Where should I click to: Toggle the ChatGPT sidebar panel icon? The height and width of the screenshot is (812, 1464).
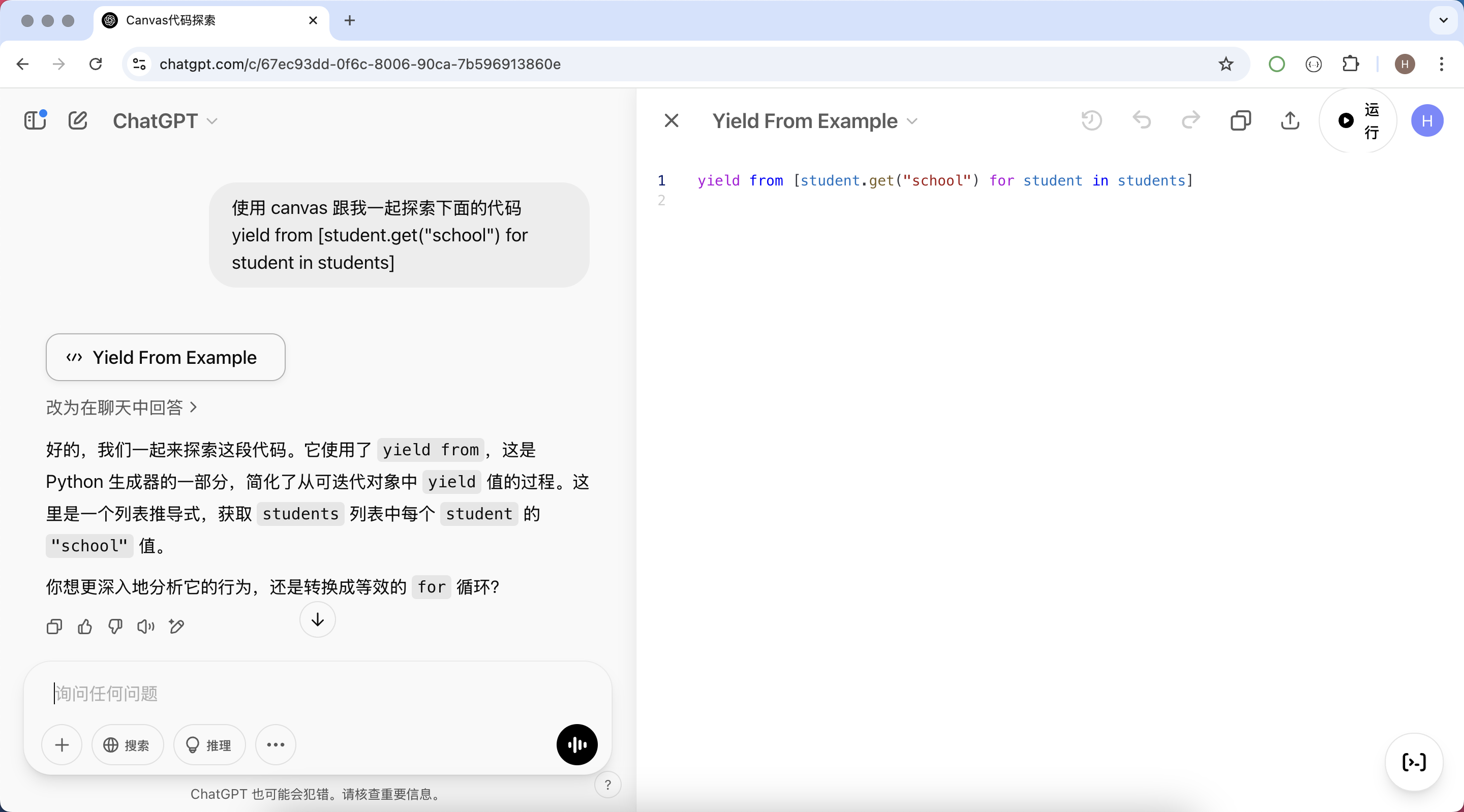click(35, 120)
